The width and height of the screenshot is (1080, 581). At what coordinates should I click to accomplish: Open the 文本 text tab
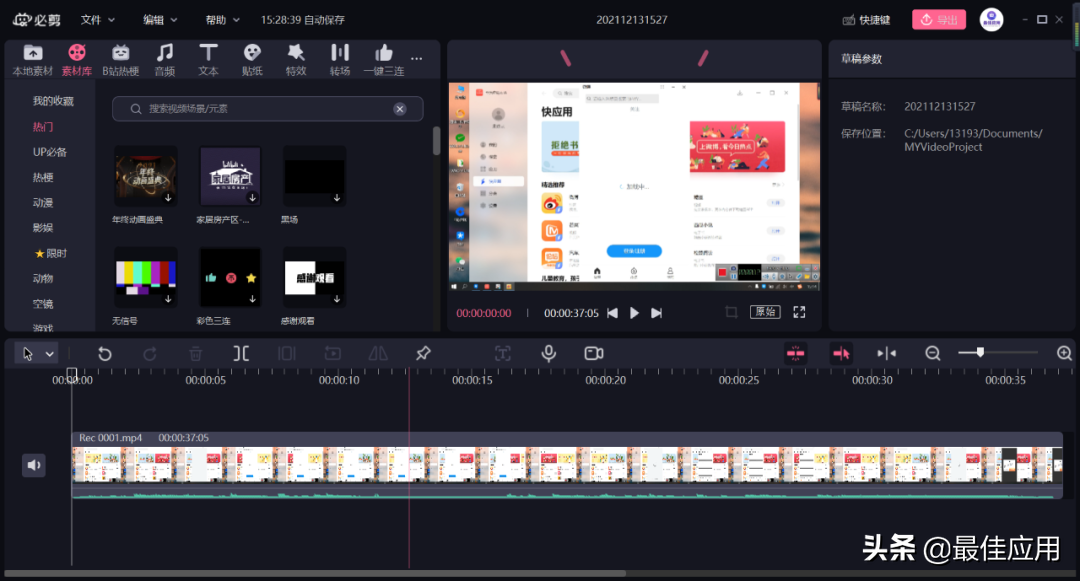click(x=208, y=60)
